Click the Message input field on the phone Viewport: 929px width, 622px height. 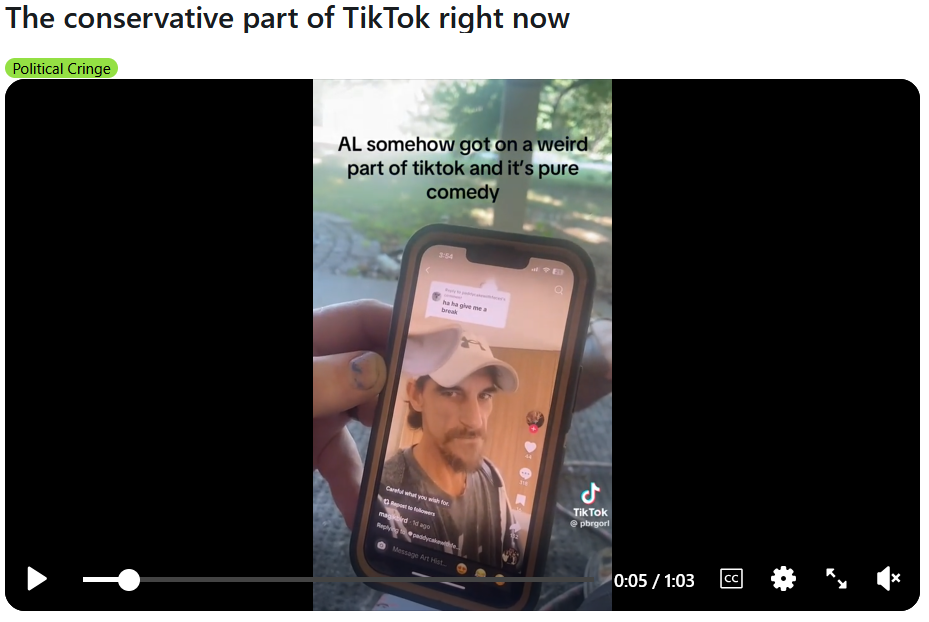(418, 556)
